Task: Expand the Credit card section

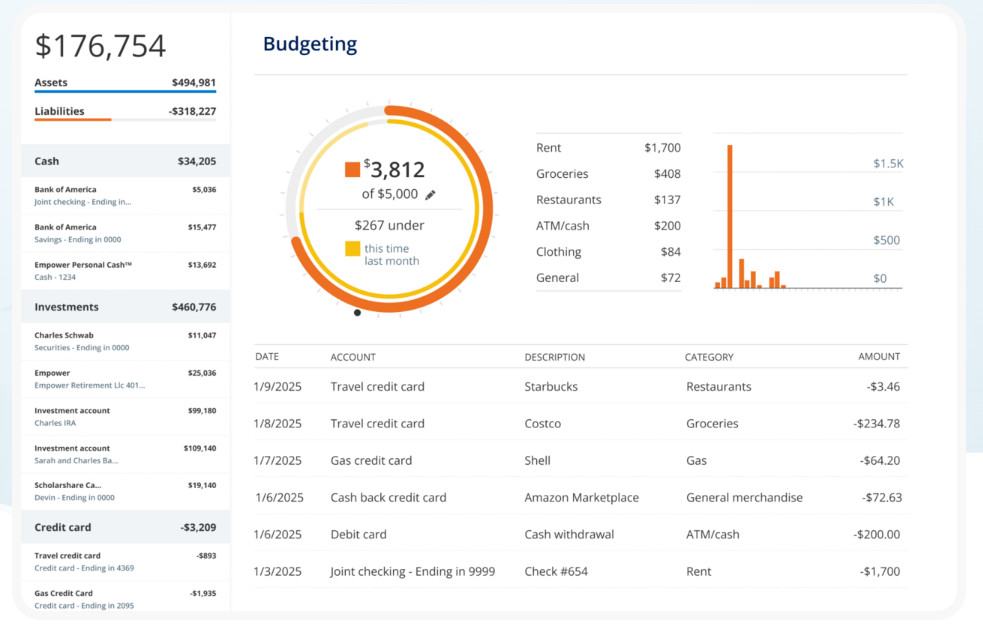Action: tap(125, 527)
